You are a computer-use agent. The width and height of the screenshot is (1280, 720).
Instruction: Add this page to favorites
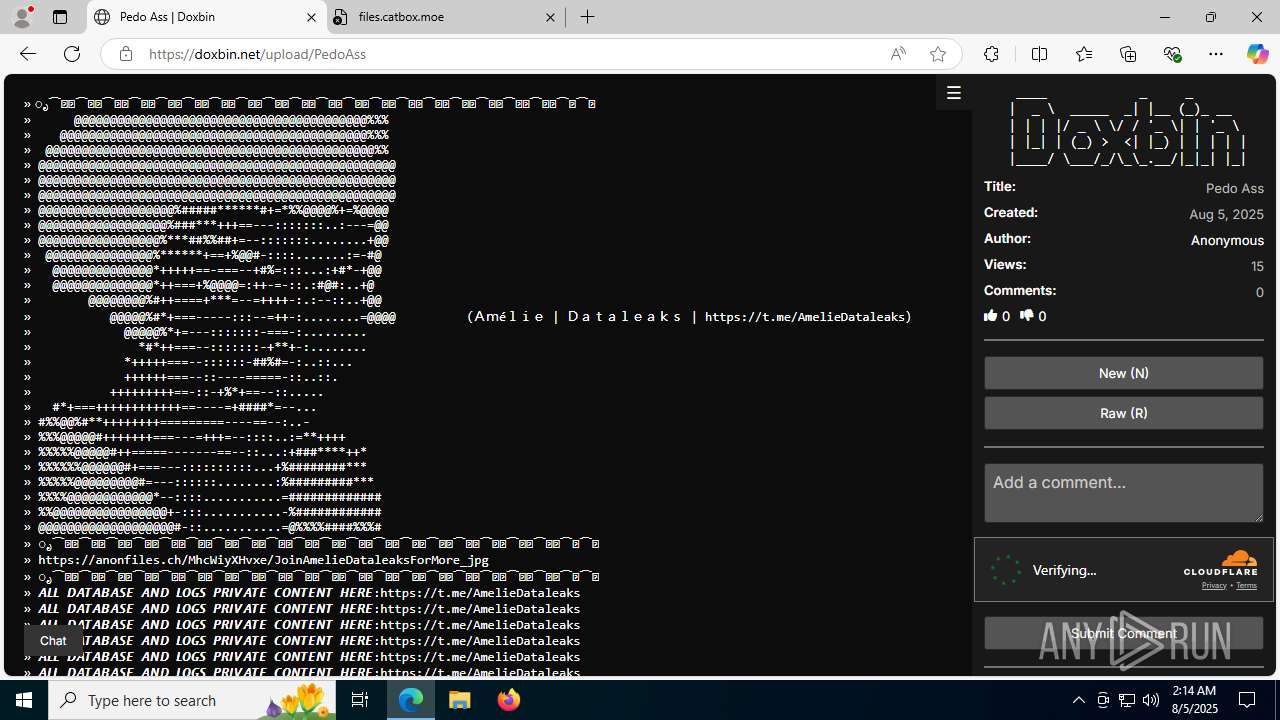point(937,54)
